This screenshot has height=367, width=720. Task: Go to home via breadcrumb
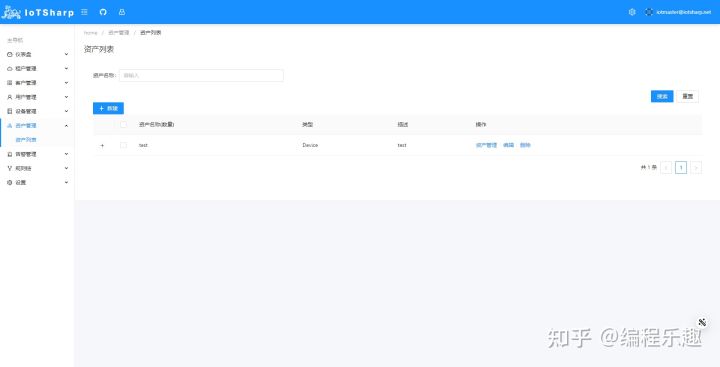click(x=90, y=33)
